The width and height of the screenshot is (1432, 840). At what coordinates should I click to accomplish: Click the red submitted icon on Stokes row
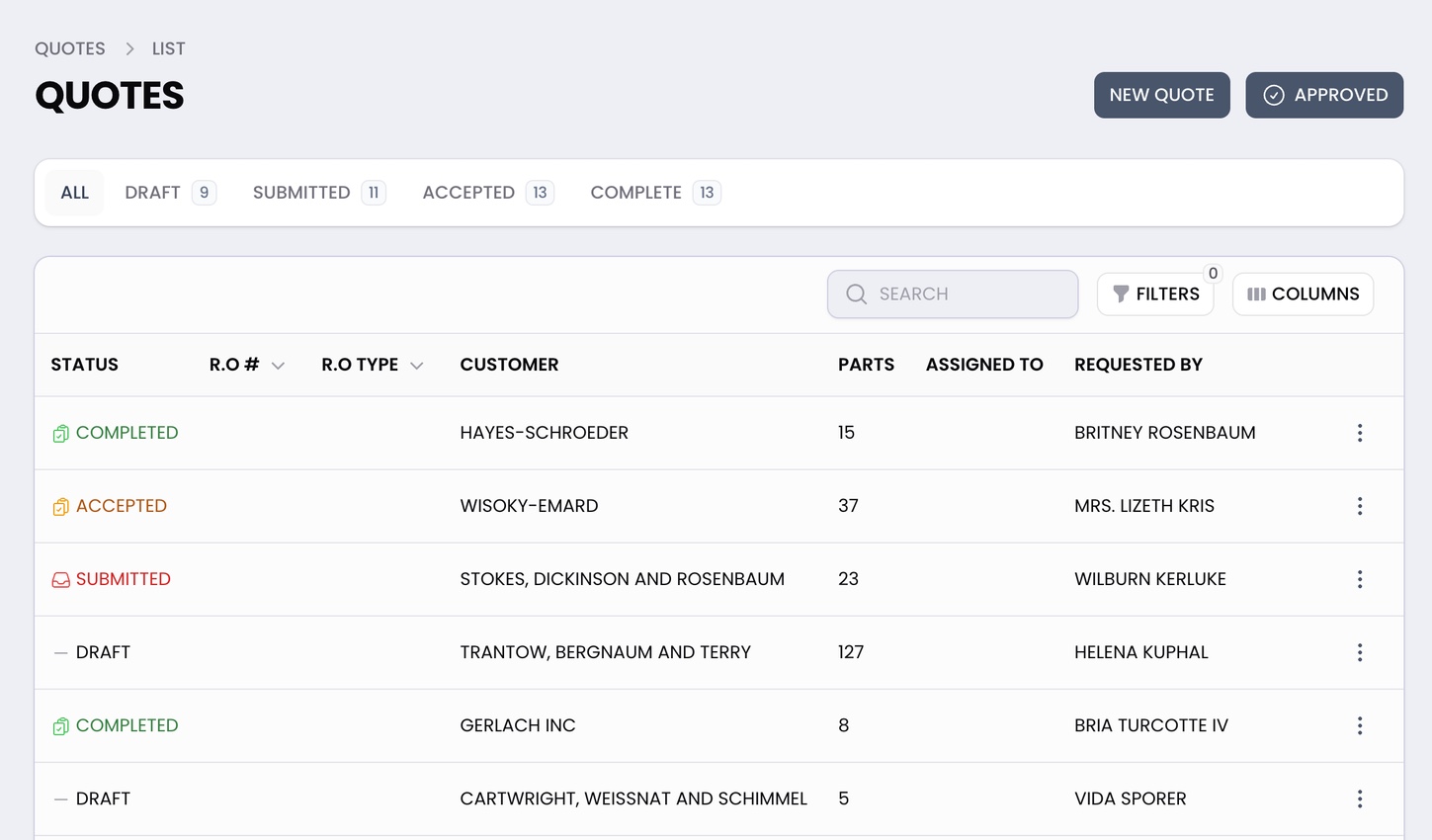point(60,579)
